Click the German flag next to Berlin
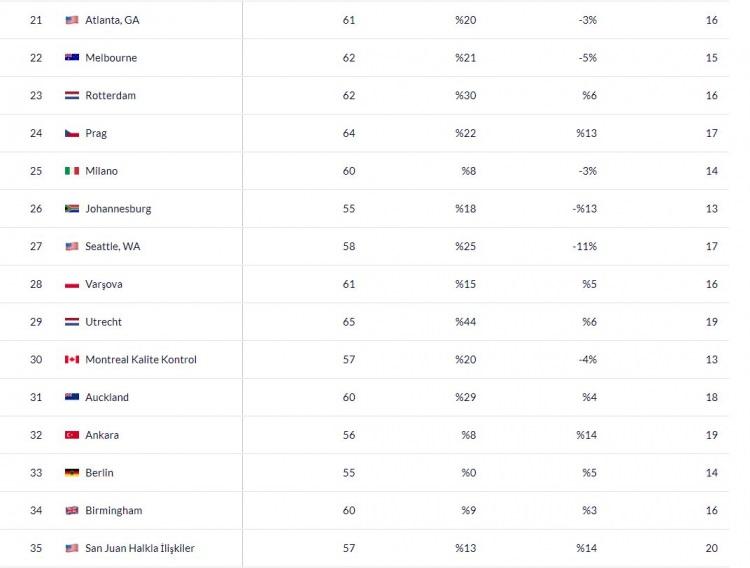This screenshot has width=750, height=568. [x=72, y=473]
